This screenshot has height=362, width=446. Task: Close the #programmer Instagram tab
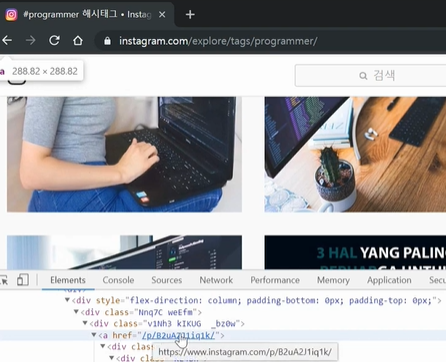tap(162, 15)
